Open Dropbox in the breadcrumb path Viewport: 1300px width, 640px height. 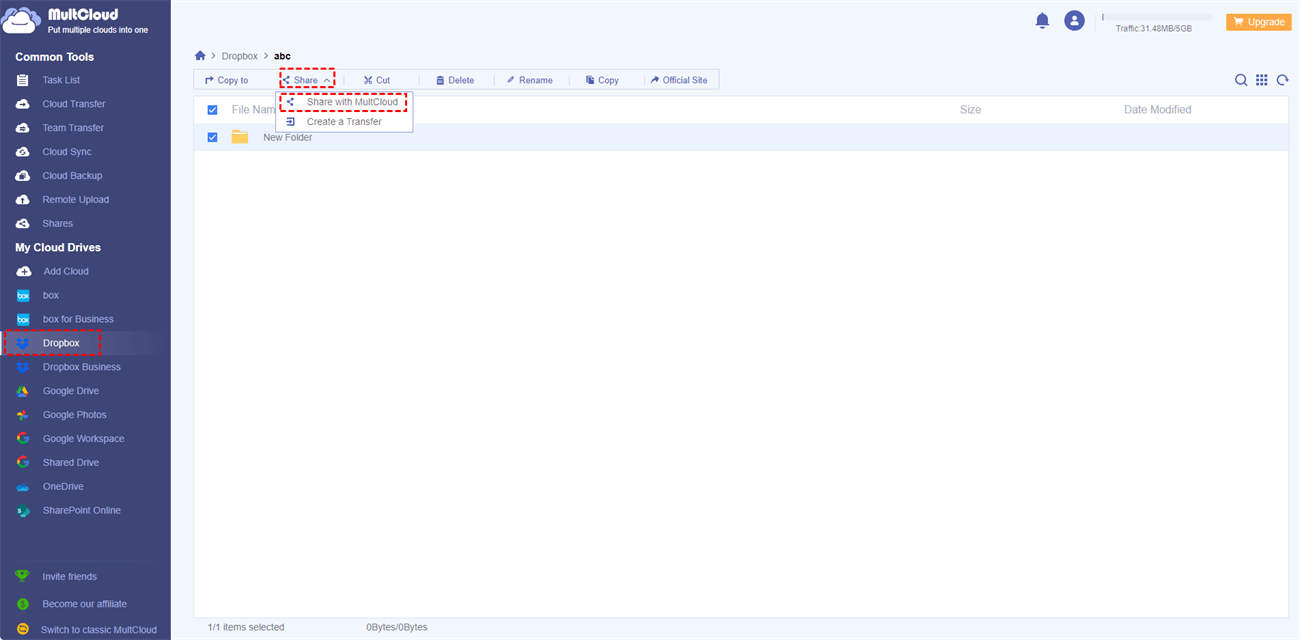click(x=240, y=56)
